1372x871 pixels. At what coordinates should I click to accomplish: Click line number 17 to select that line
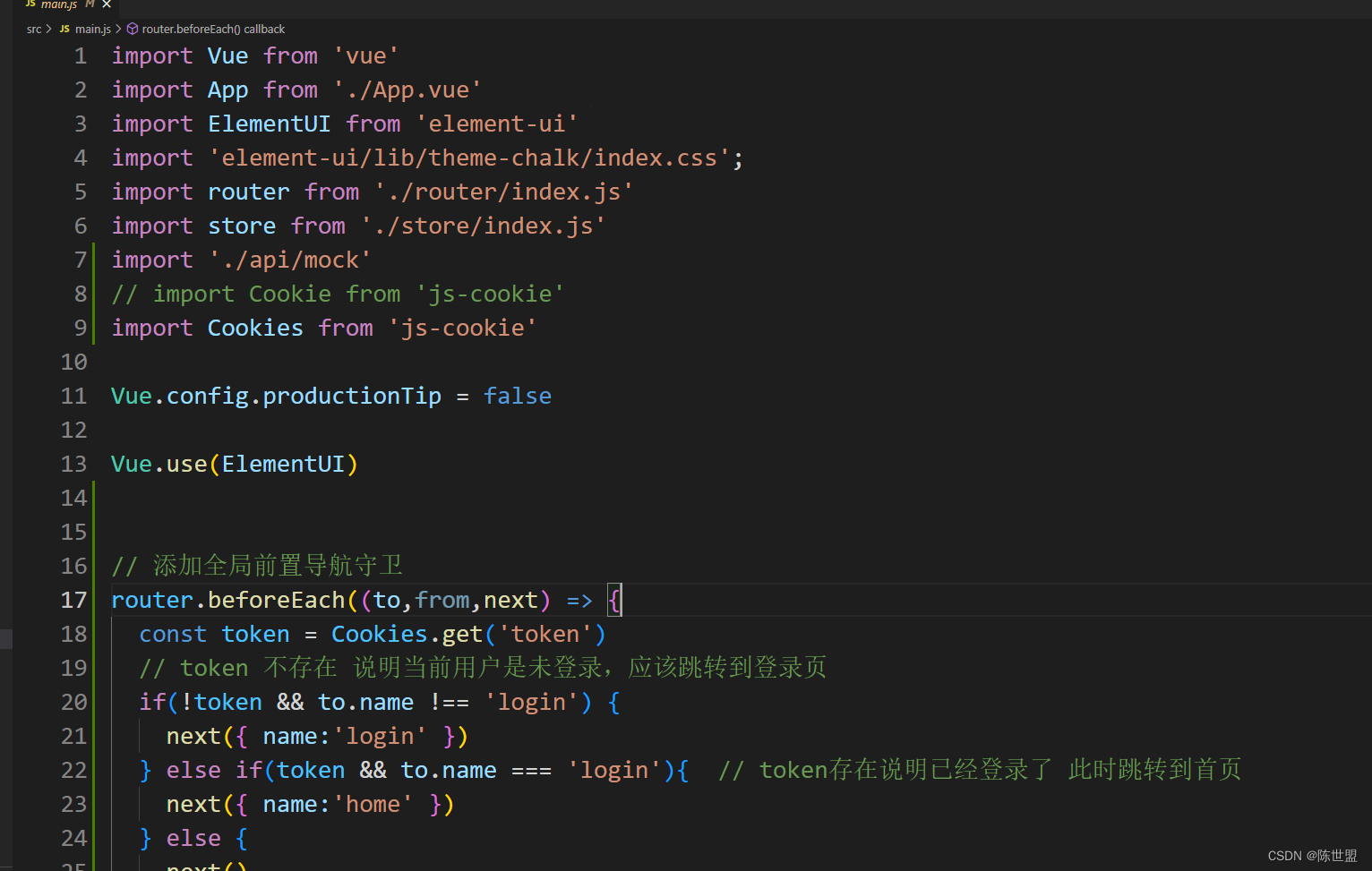coord(73,600)
